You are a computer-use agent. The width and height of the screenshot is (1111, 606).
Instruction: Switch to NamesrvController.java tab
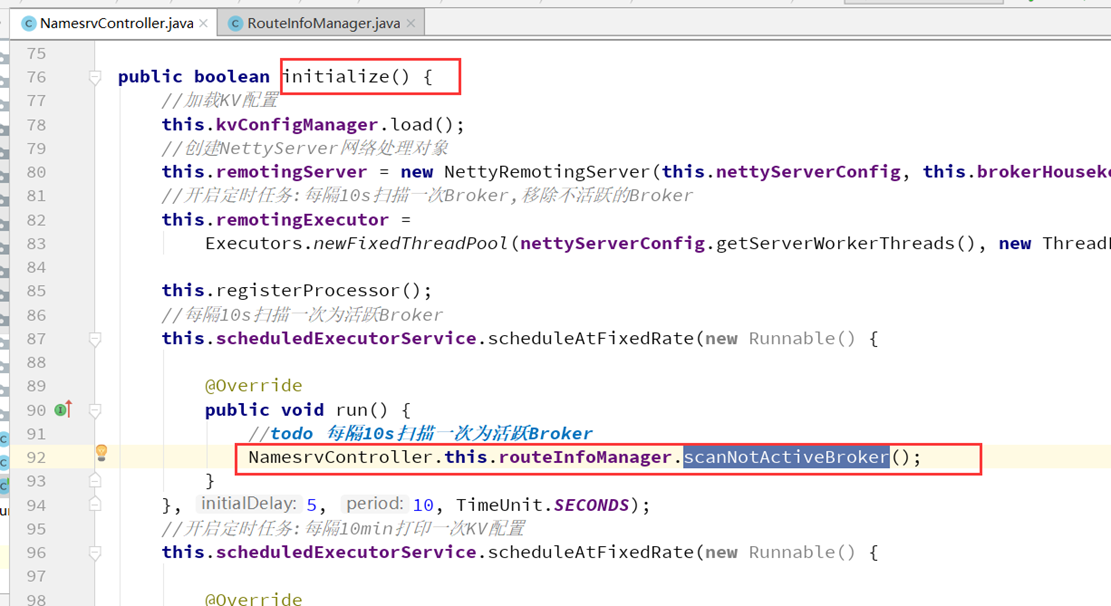coord(115,23)
